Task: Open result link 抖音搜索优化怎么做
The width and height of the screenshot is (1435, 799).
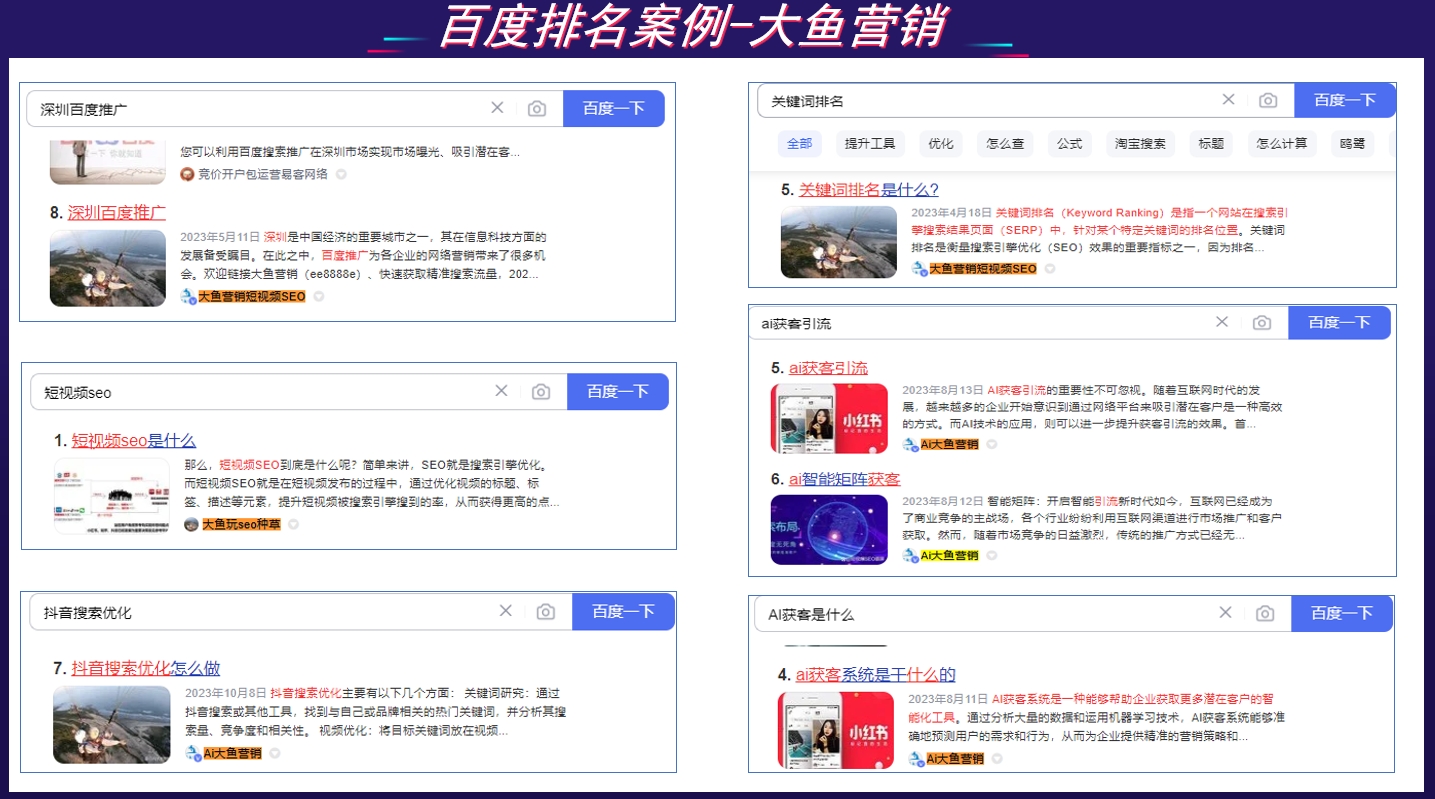Action: pos(146,668)
